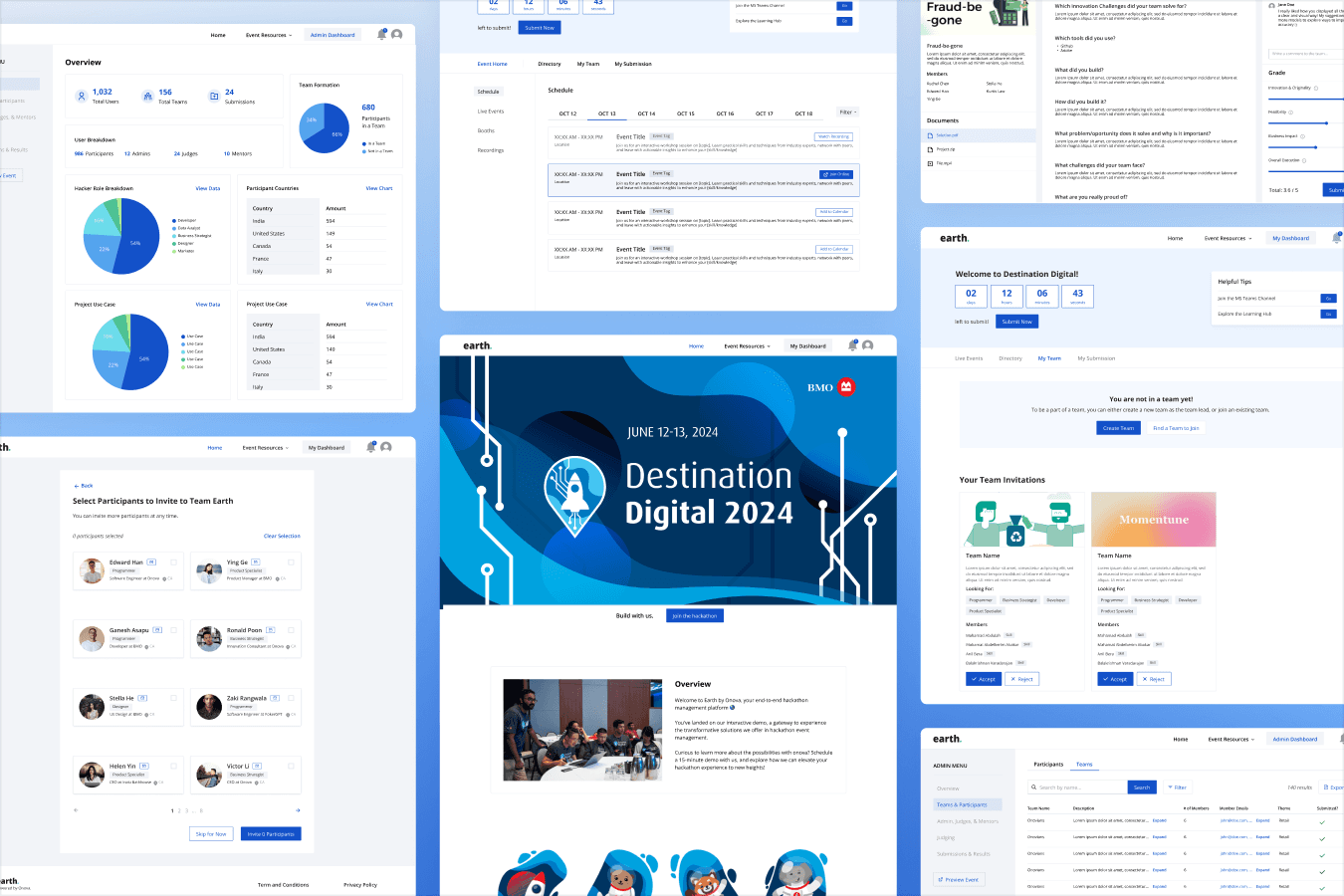Select Ganesh Asapu's invite checkbox
The width and height of the screenshot is (1344, 896).
pos(174,630)
